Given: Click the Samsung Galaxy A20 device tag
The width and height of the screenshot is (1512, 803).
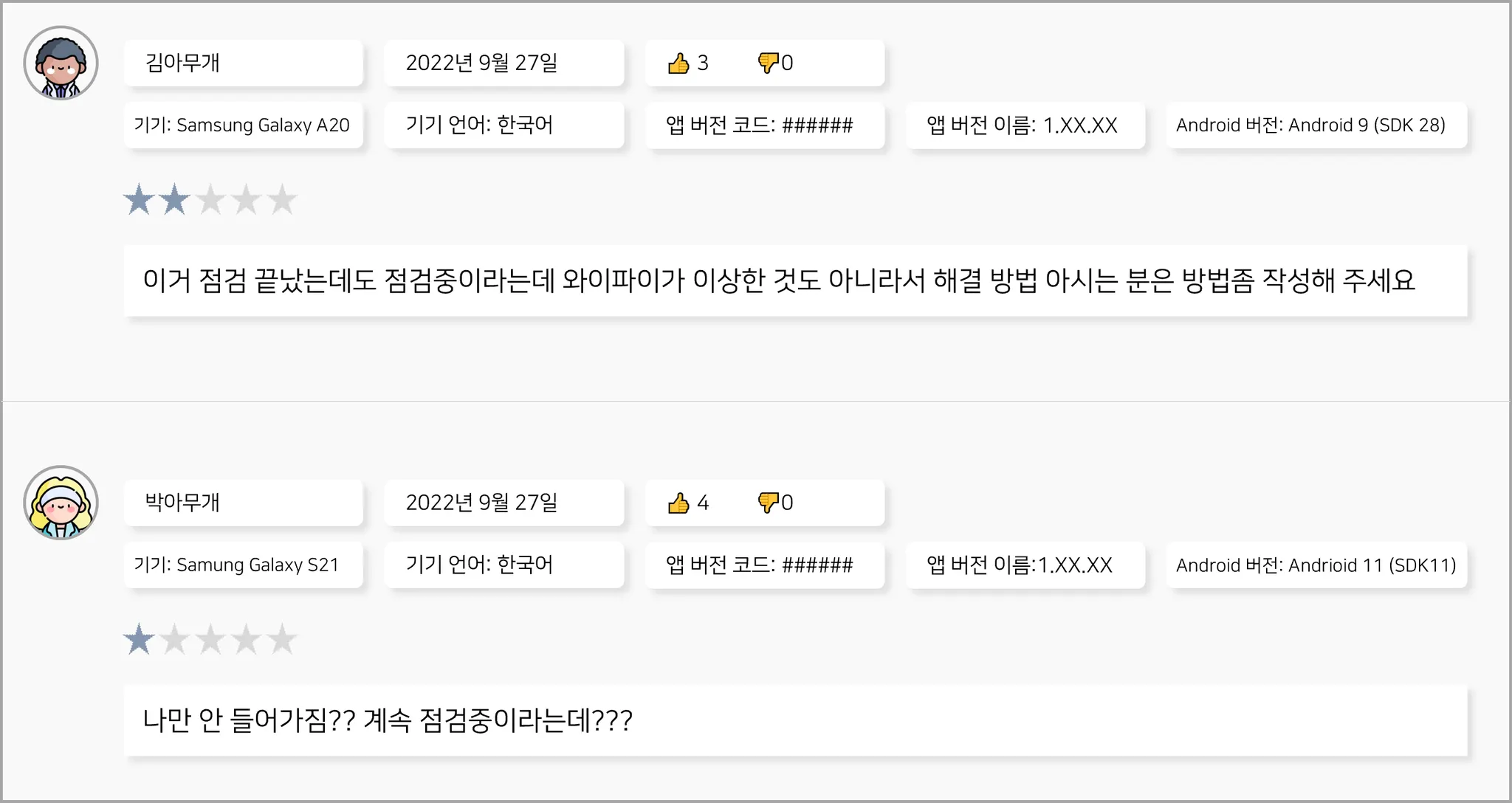Looking at the screenshot, I should pos(244,125).
